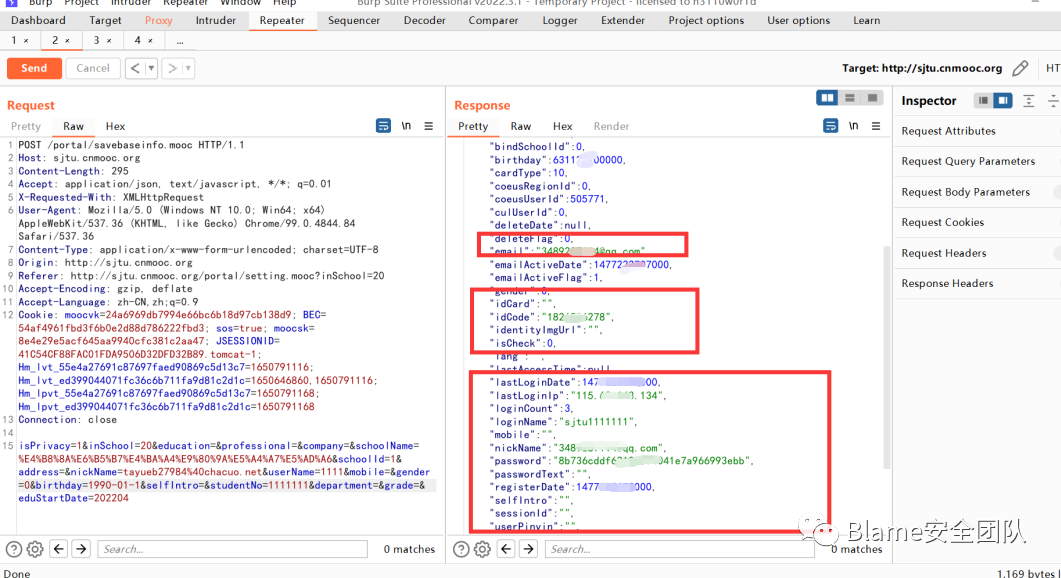
Task: Open Response search settings gear
Action: (482, 549)
